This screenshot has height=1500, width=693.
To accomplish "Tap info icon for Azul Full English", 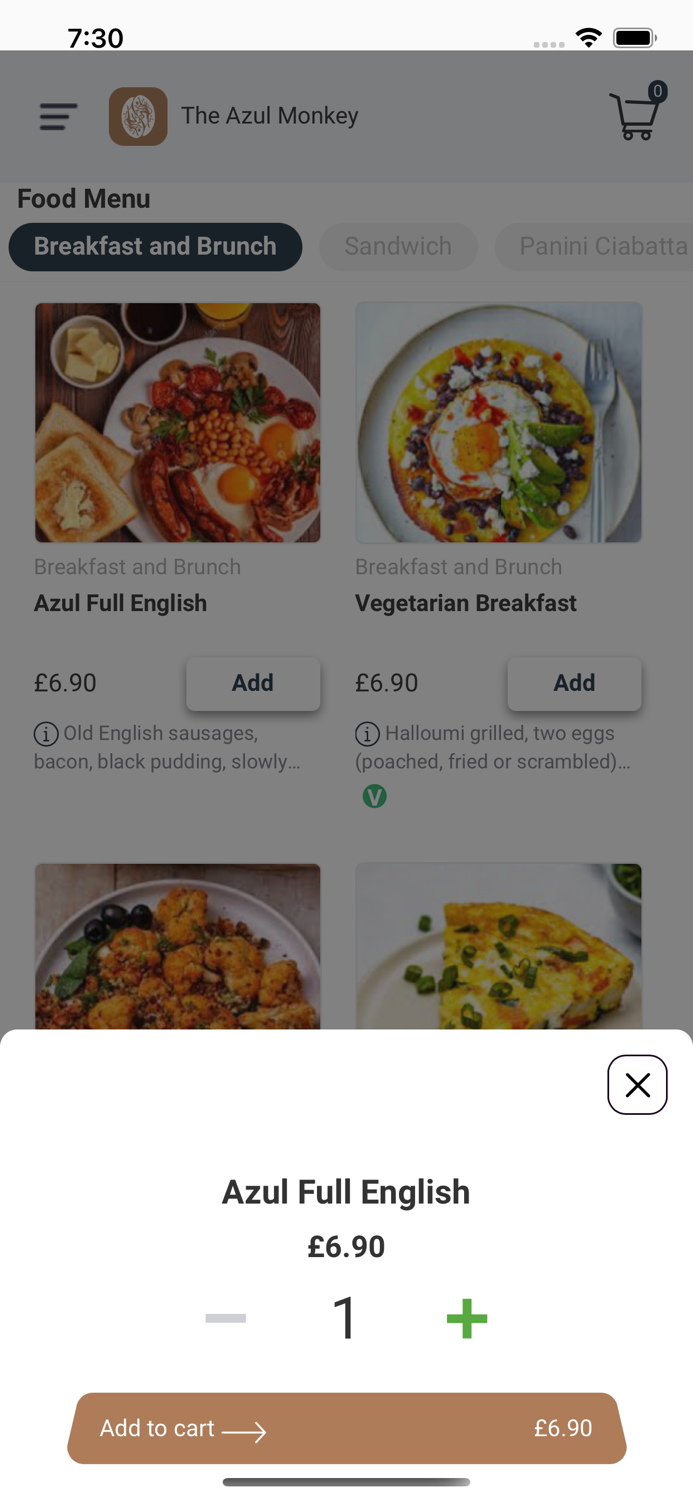I will click(46, 734).
